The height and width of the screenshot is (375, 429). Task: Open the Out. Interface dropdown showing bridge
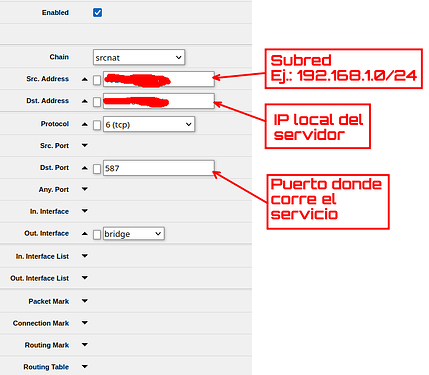click(x=134, y=234)
